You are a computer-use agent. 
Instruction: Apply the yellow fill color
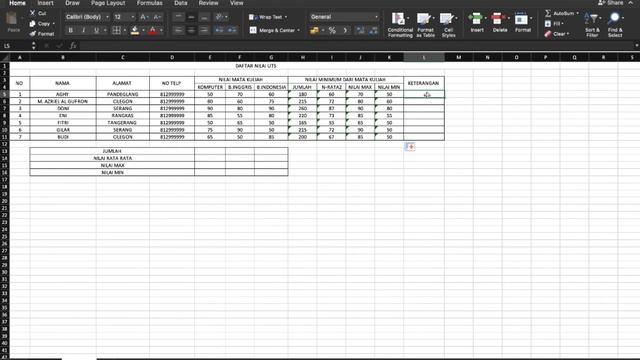click(x=135, y=31)
